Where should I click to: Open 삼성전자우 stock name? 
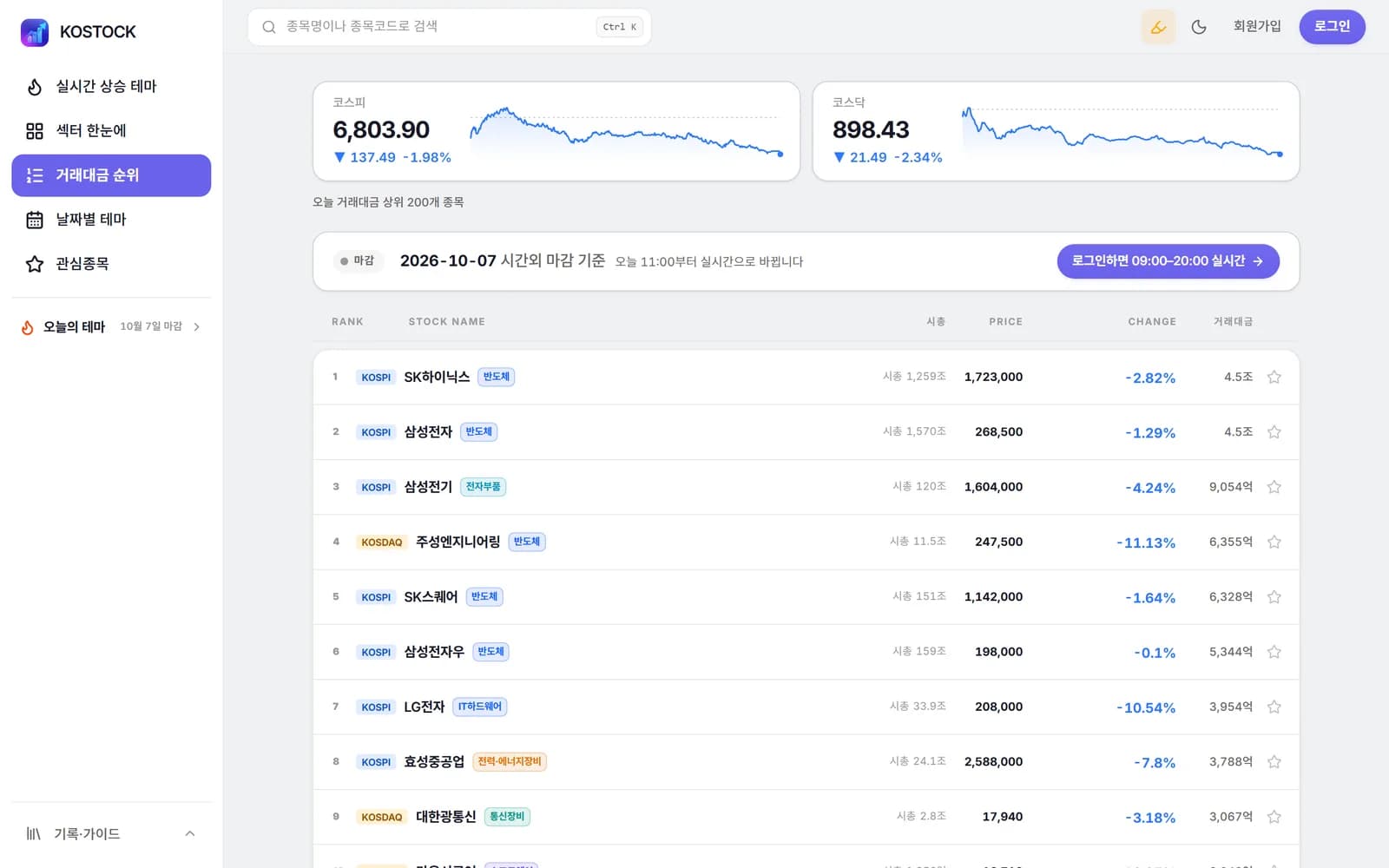pyautogui.click(x=434, y=652)
